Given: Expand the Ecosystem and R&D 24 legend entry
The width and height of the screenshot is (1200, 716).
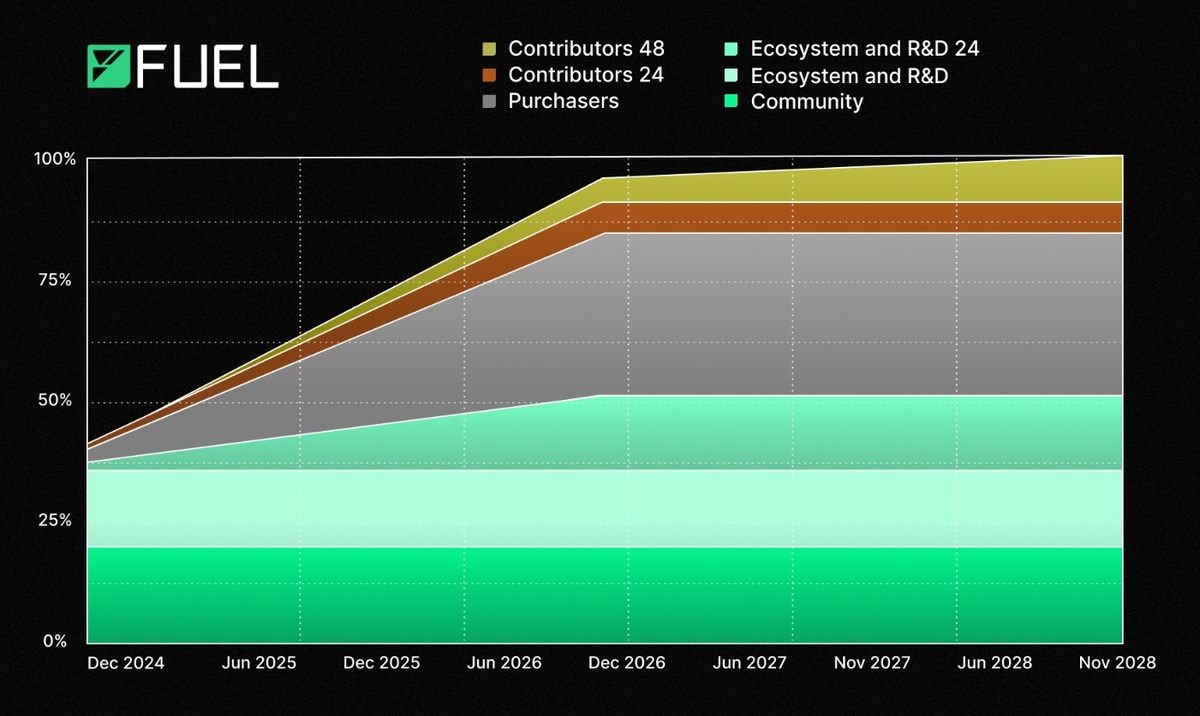Looking at the screenshot, I should point(866,48).
